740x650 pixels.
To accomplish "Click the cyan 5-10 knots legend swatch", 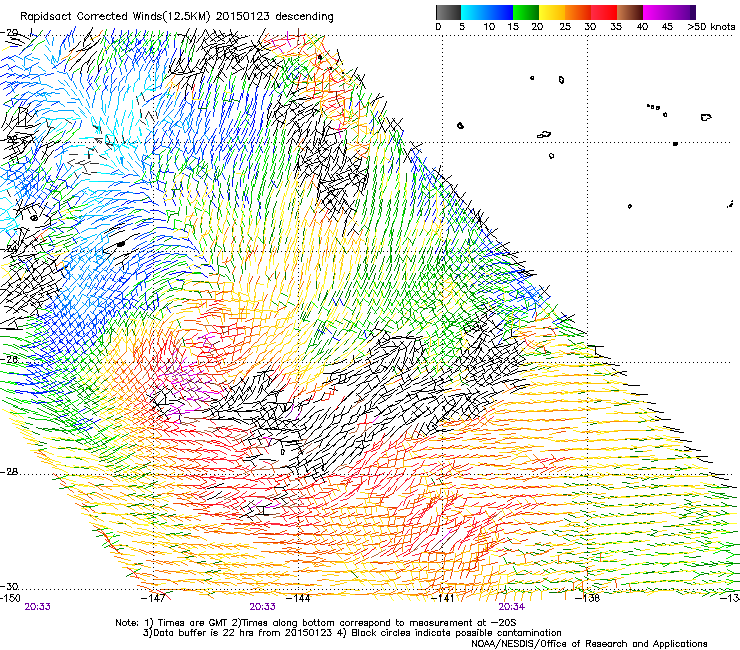I will pyautogui.click(x=473, y=12).
